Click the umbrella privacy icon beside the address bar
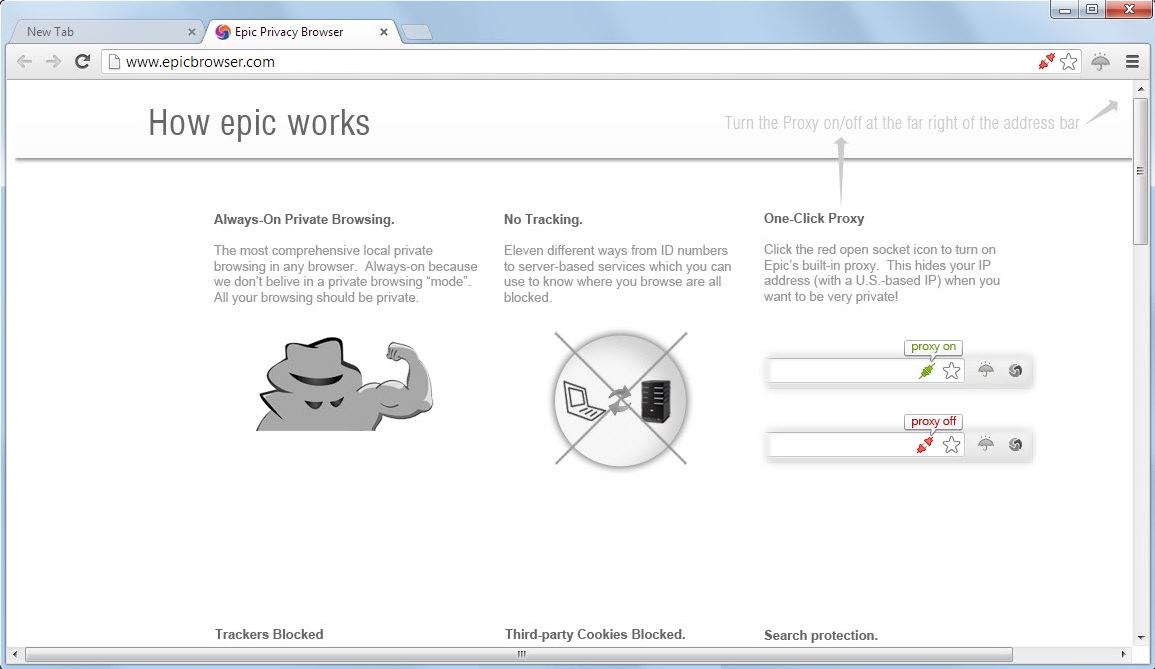Viewport: 1155px width, 669px height. [x=1100, y=61]
